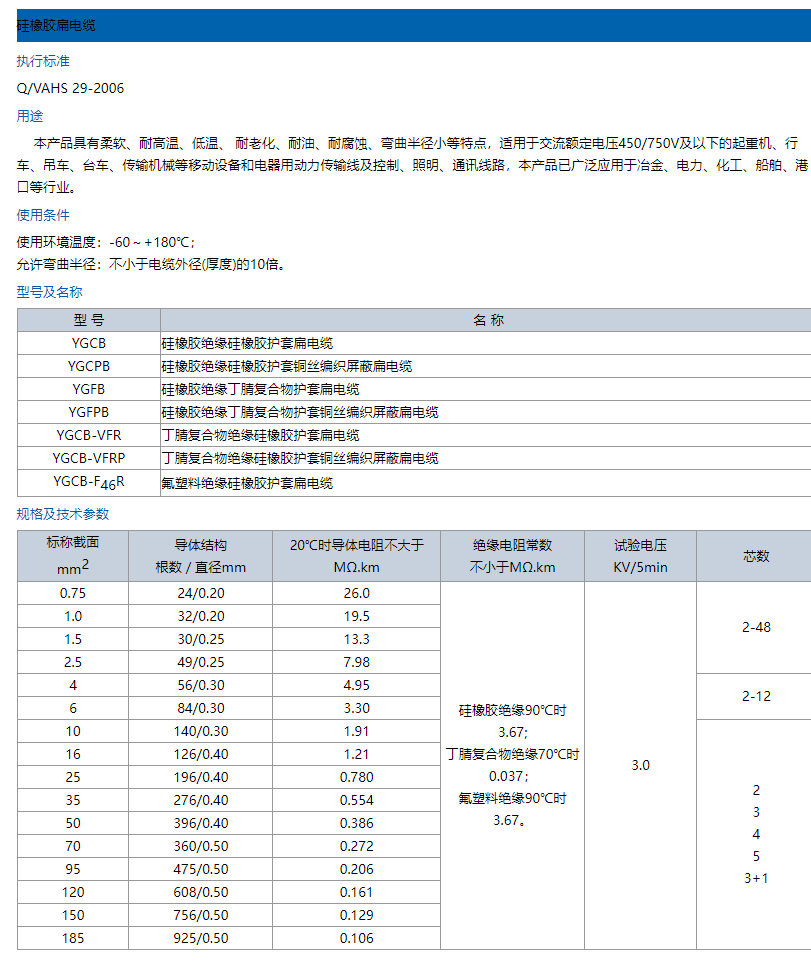Click the 执行标准 section heading
811x972 pixels.
pyautogui.click(x=43, y=61)
